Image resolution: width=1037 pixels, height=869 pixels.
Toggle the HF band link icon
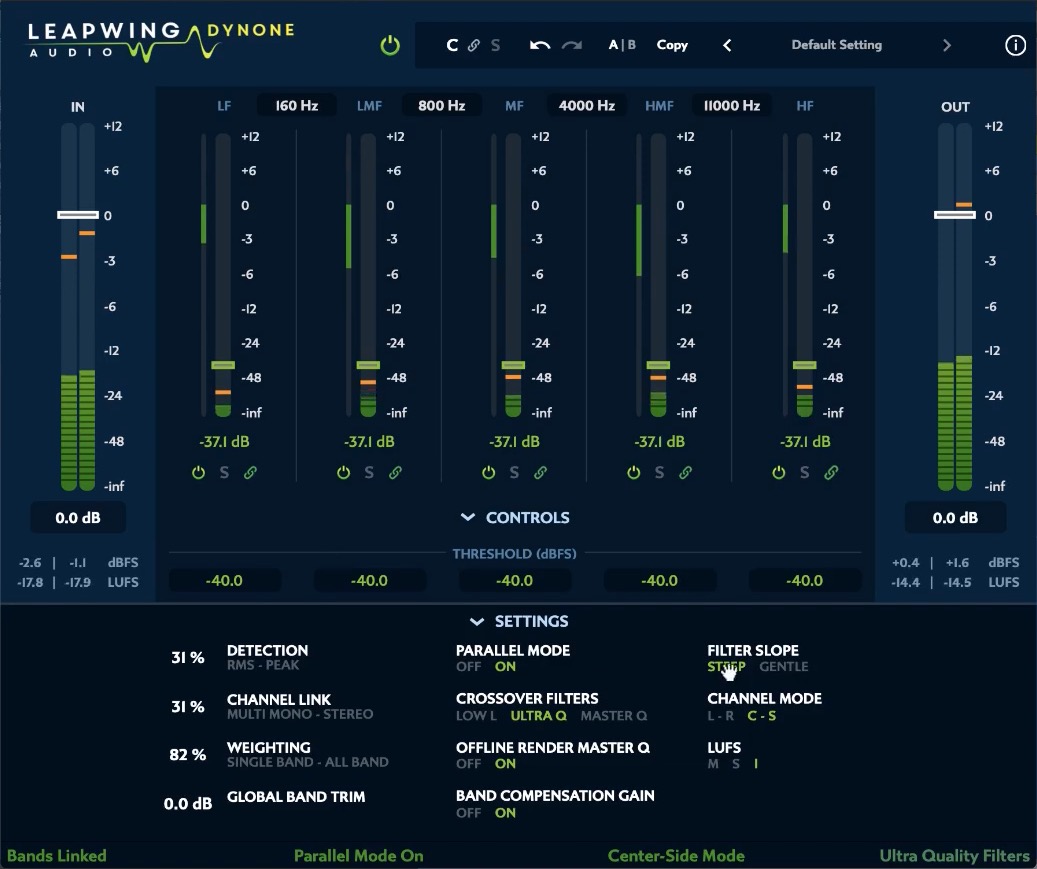831,472
